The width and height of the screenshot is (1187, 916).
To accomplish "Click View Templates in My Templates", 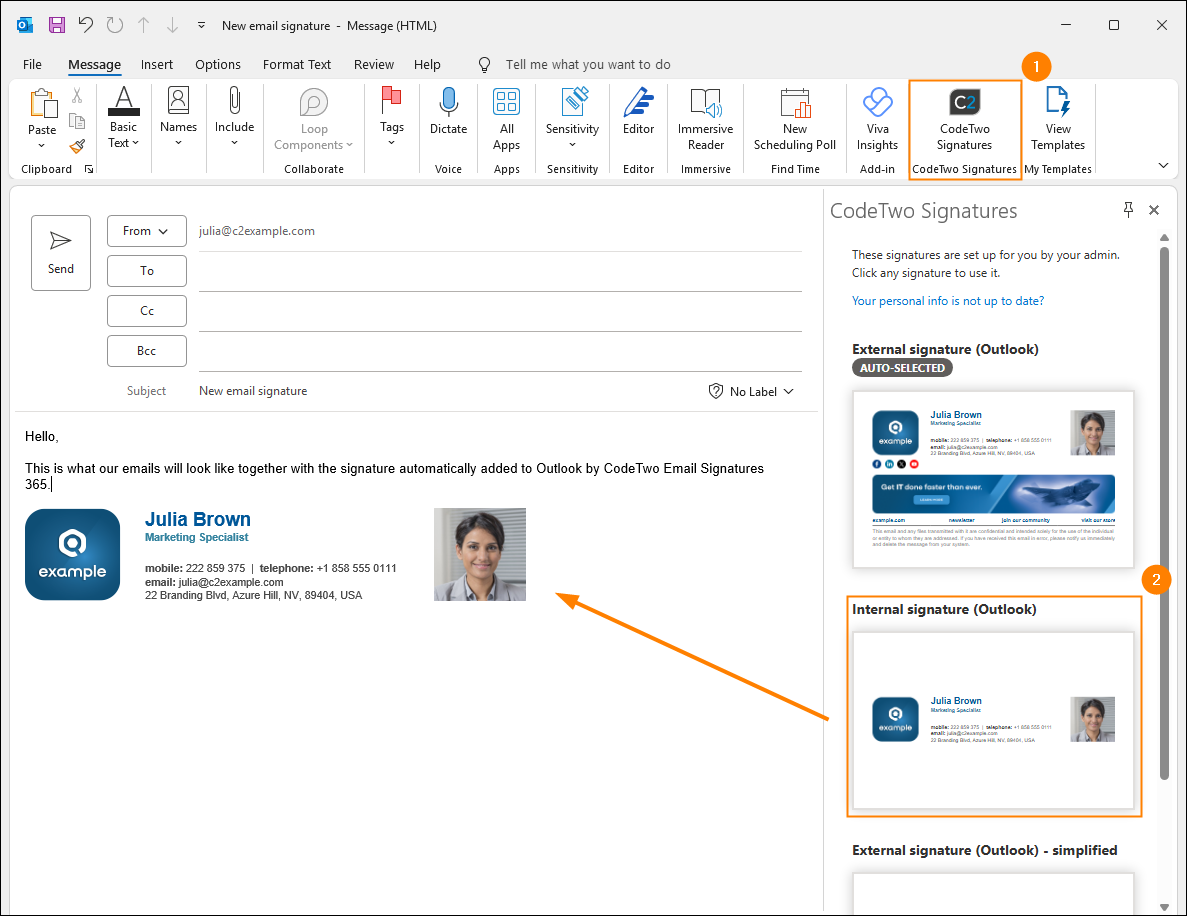I will 1058,119.
